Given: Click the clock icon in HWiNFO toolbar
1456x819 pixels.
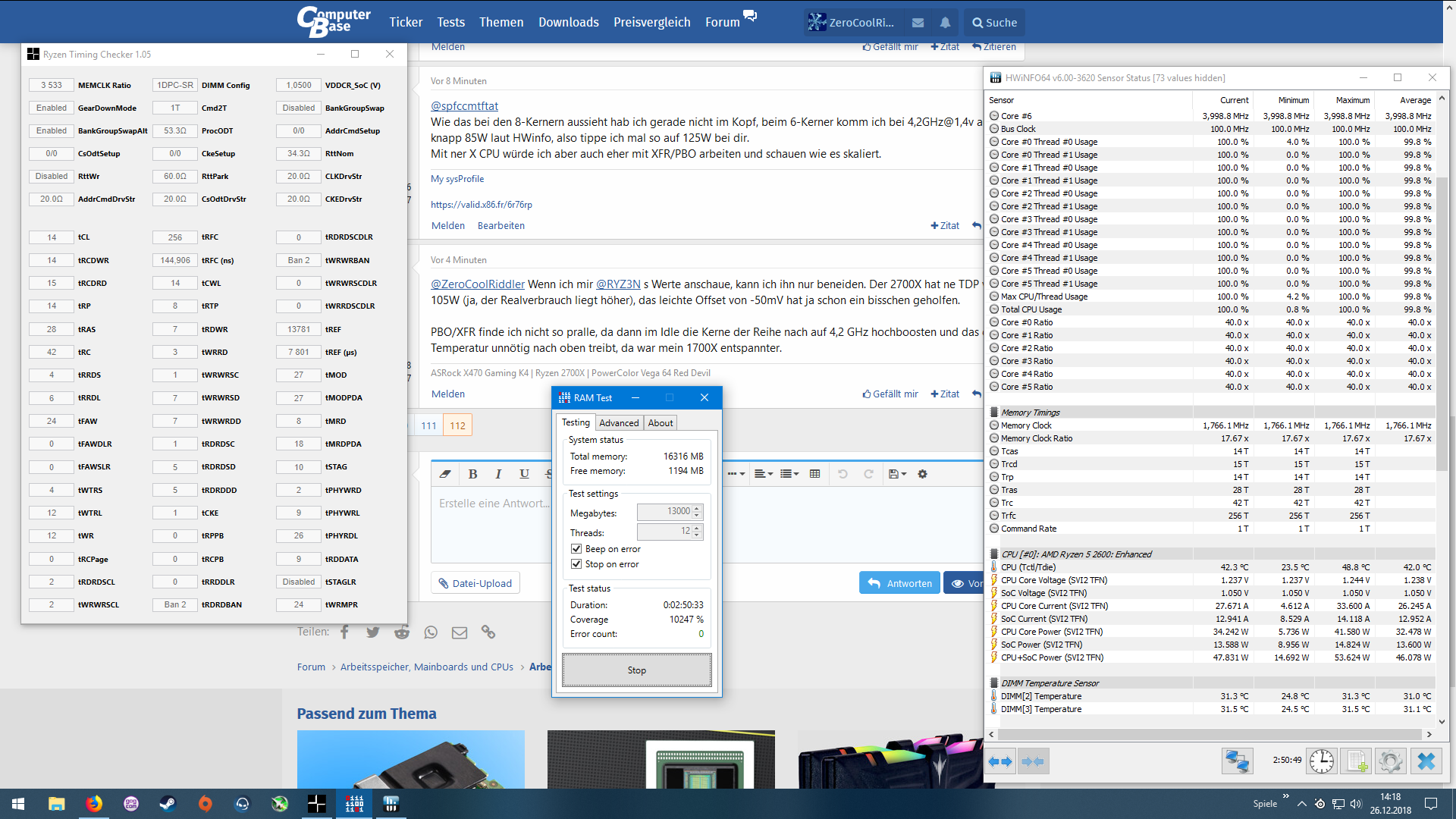Looking at the screenshot, I should click(1323, 761).
